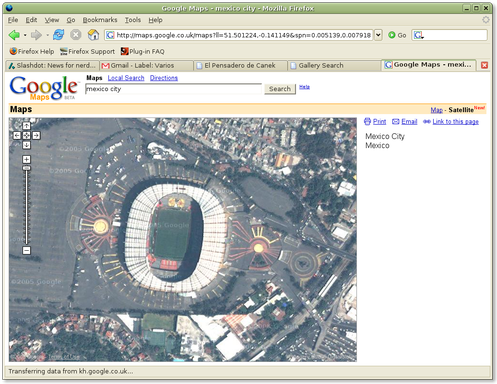Switch to the Gallery Search tab
The width and height of the screenshot is (497, 384).
point(334,65)
